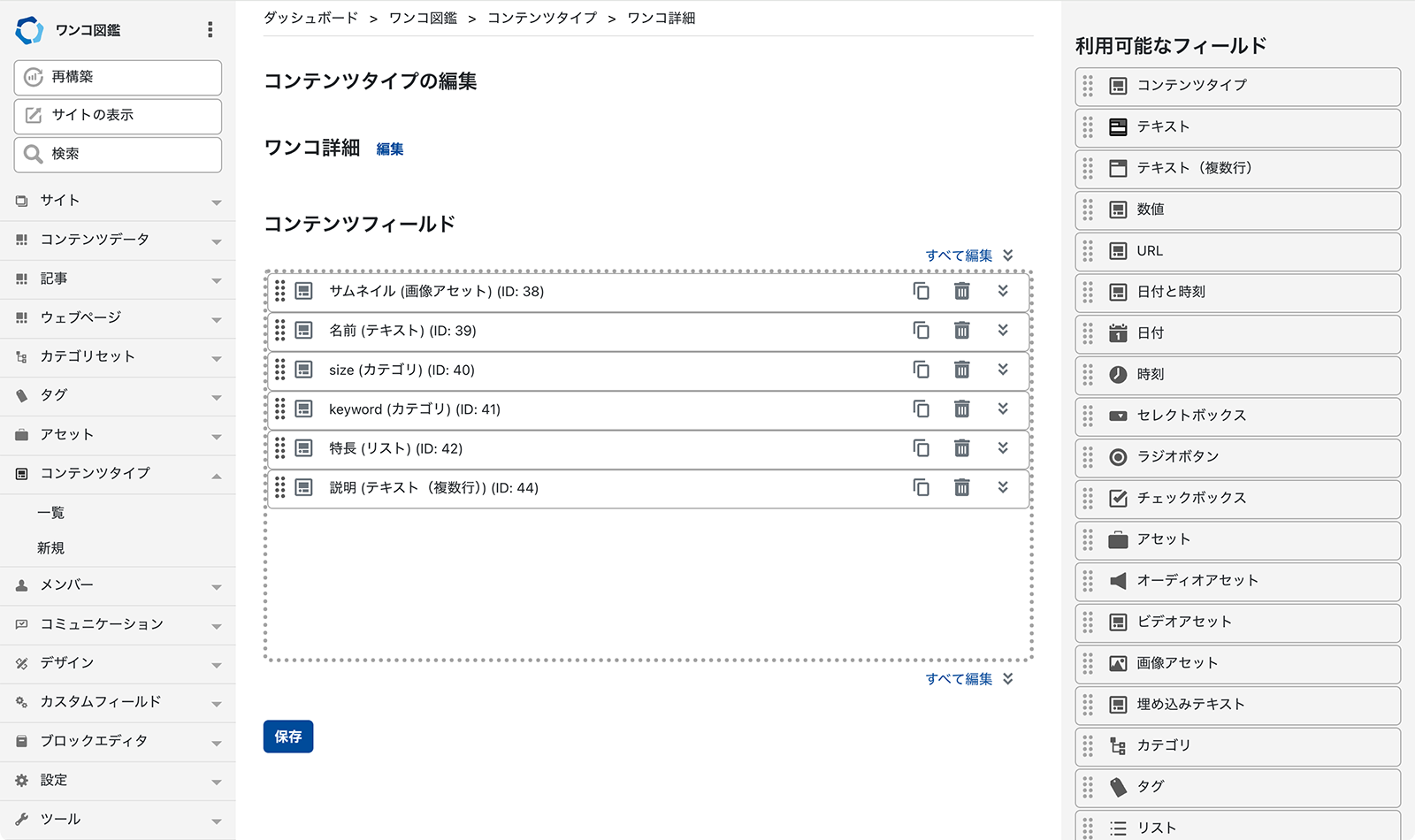Expand the 特長 field settings

click(1003, 448)
